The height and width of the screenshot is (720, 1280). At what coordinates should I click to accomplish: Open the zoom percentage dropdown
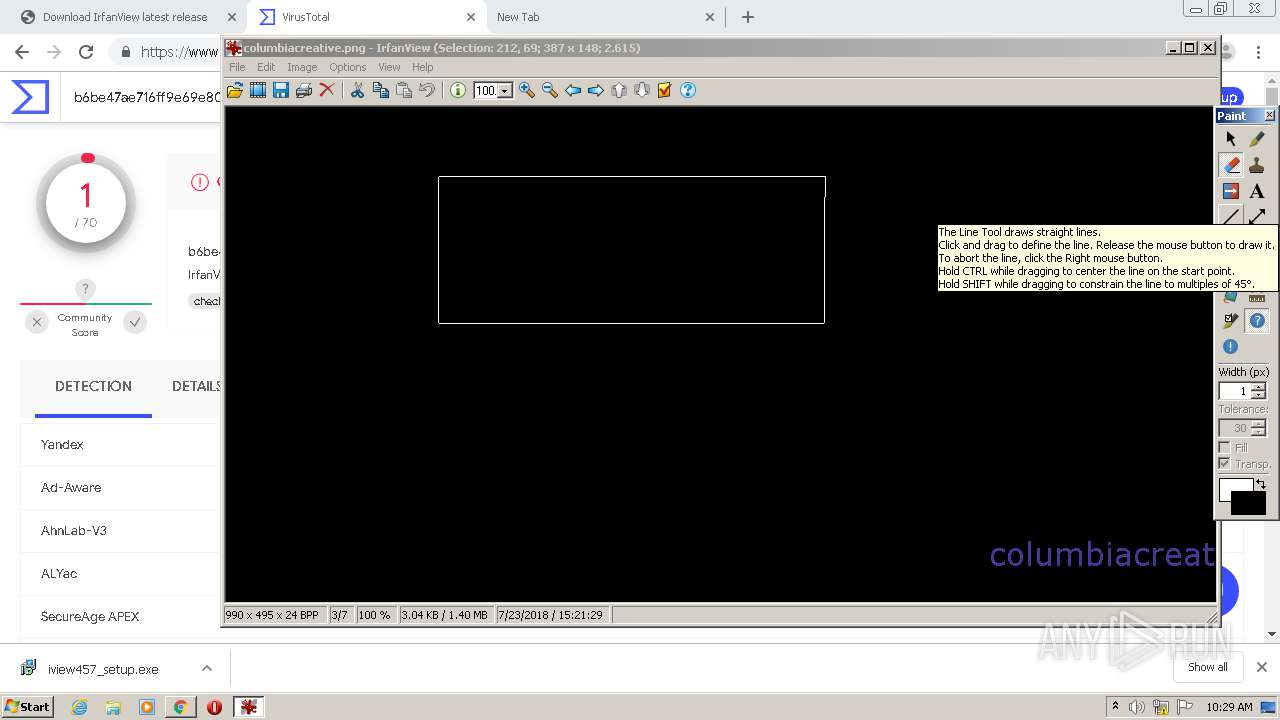(x=505, y=91)
